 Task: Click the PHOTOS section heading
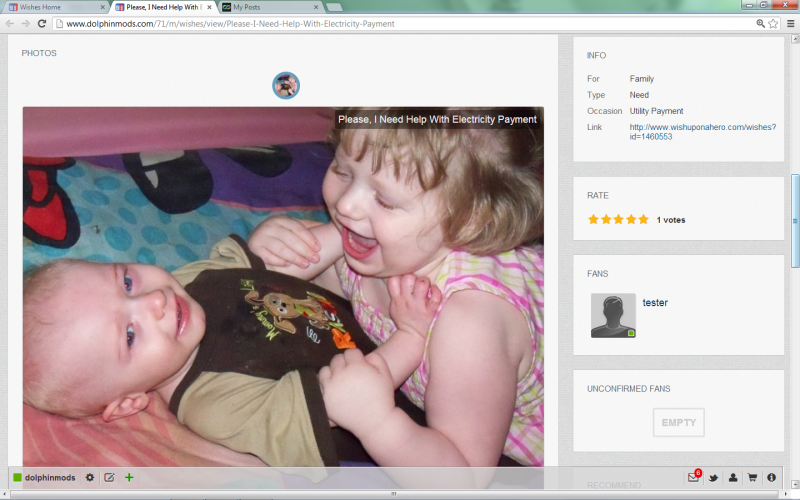point(39,53)
